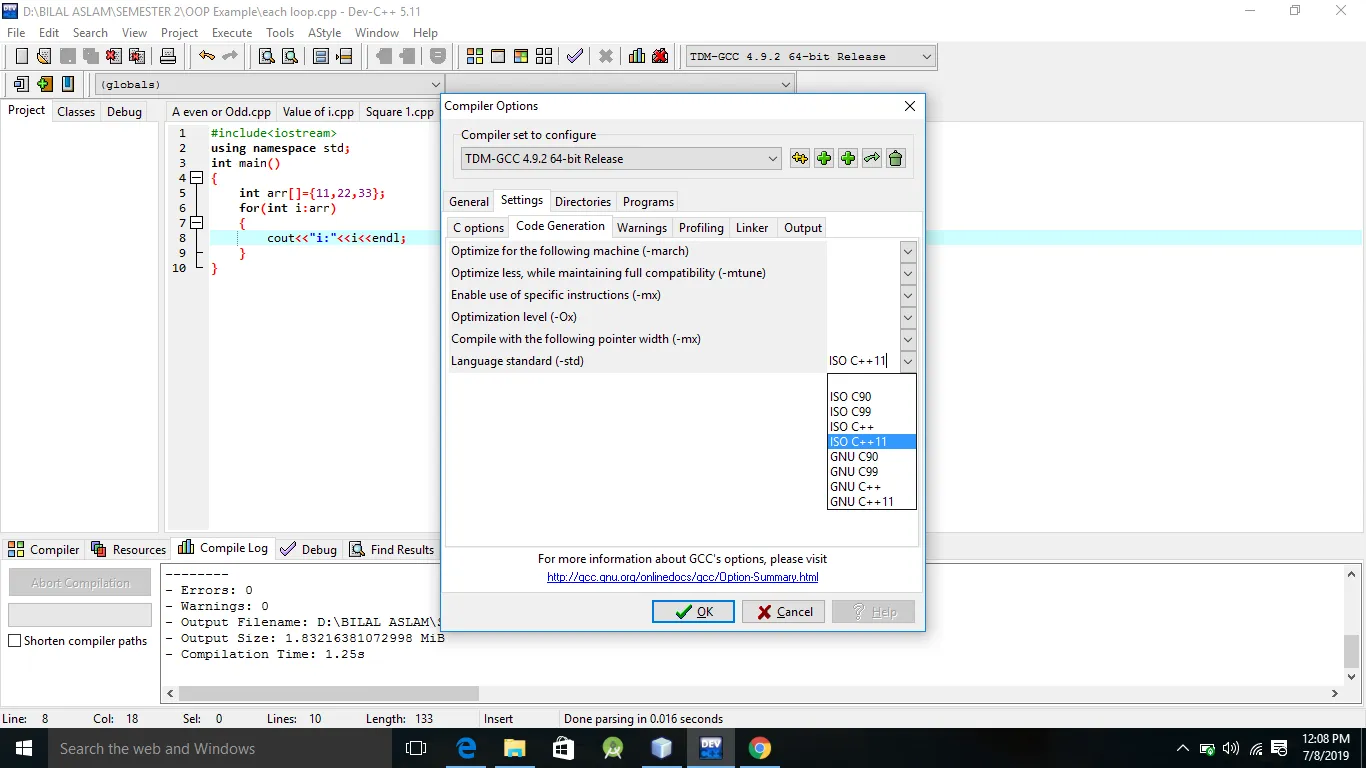Click the blue book icon in second toolbar row
Screen dimensions: 1366x768
coord(68,85)
